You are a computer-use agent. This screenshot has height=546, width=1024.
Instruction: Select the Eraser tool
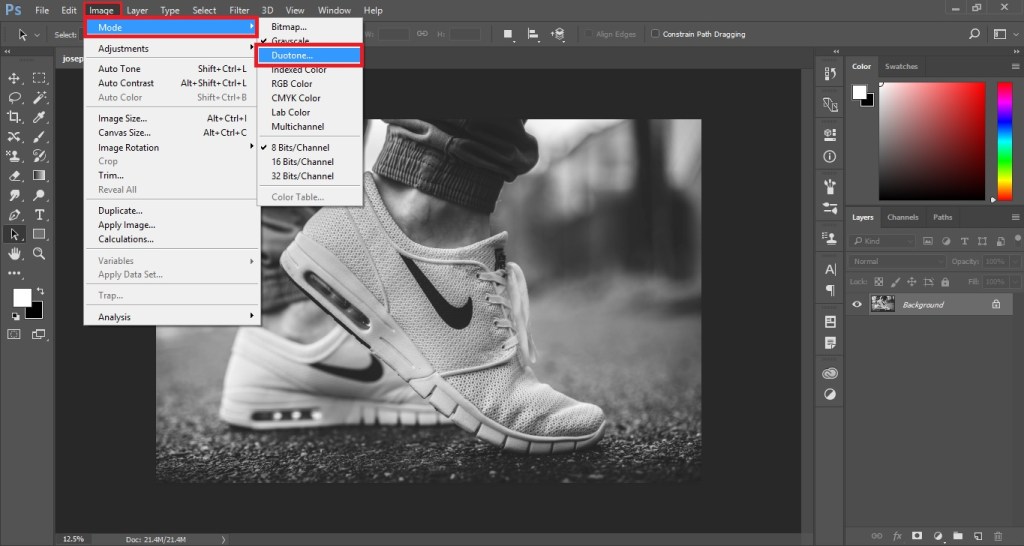pyautogui.click(x=14, y=176)
